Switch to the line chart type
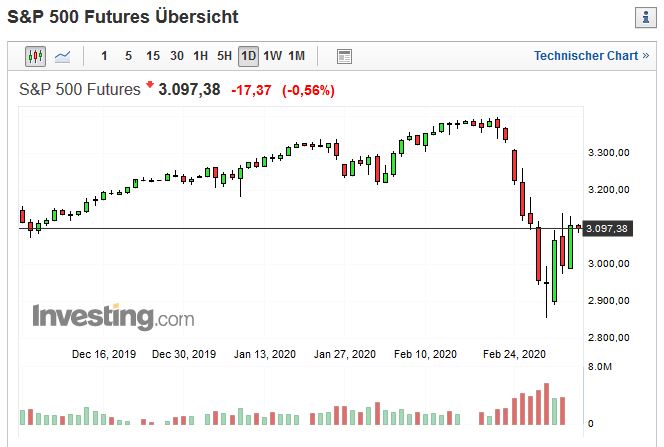The image size is (664, 447). (62, 56)
